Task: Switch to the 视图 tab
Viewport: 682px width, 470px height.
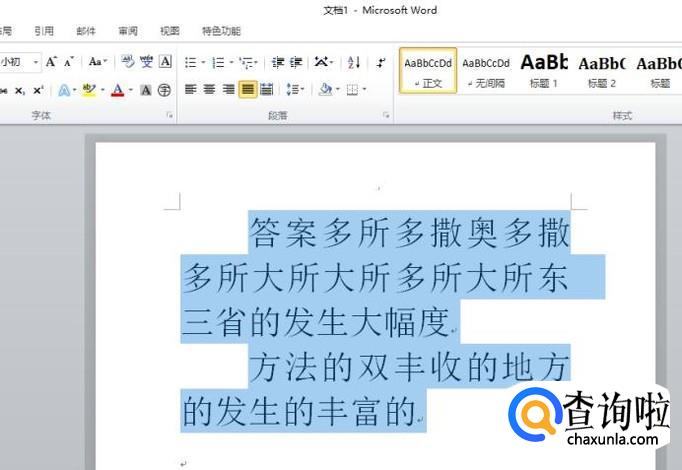Action: point(170,31)
